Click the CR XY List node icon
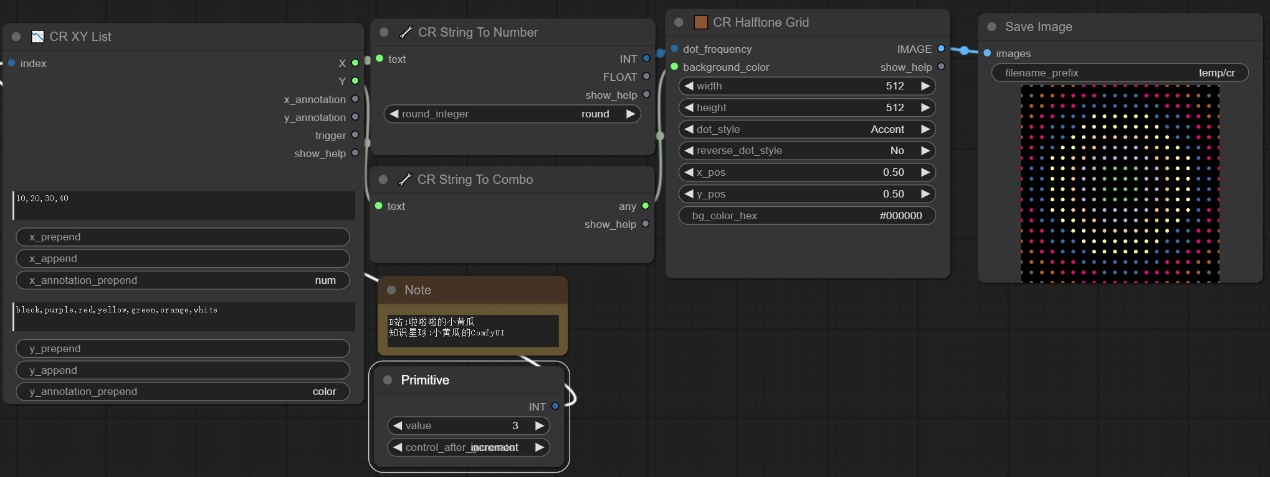This screenshot has width=1270, height=477. click(x=38, y=37)
